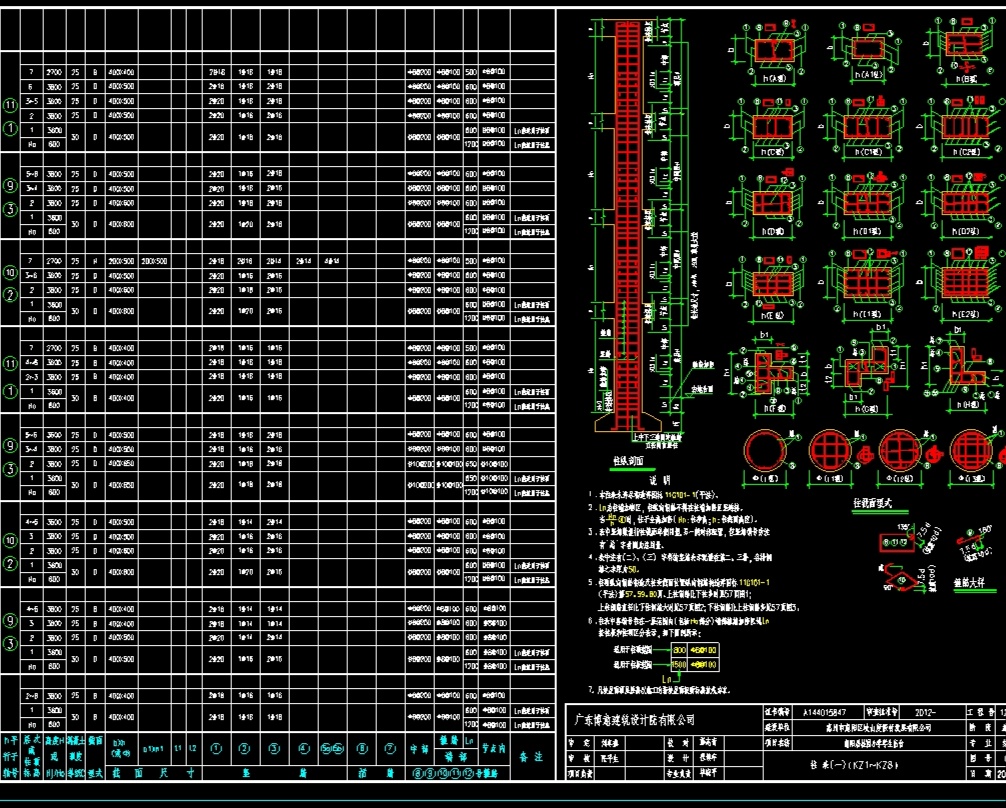The width and height of the screenshot is (1006, 808).
Task: Select the h(A1型) column section diagram
Action: click(x=868, y=51)
